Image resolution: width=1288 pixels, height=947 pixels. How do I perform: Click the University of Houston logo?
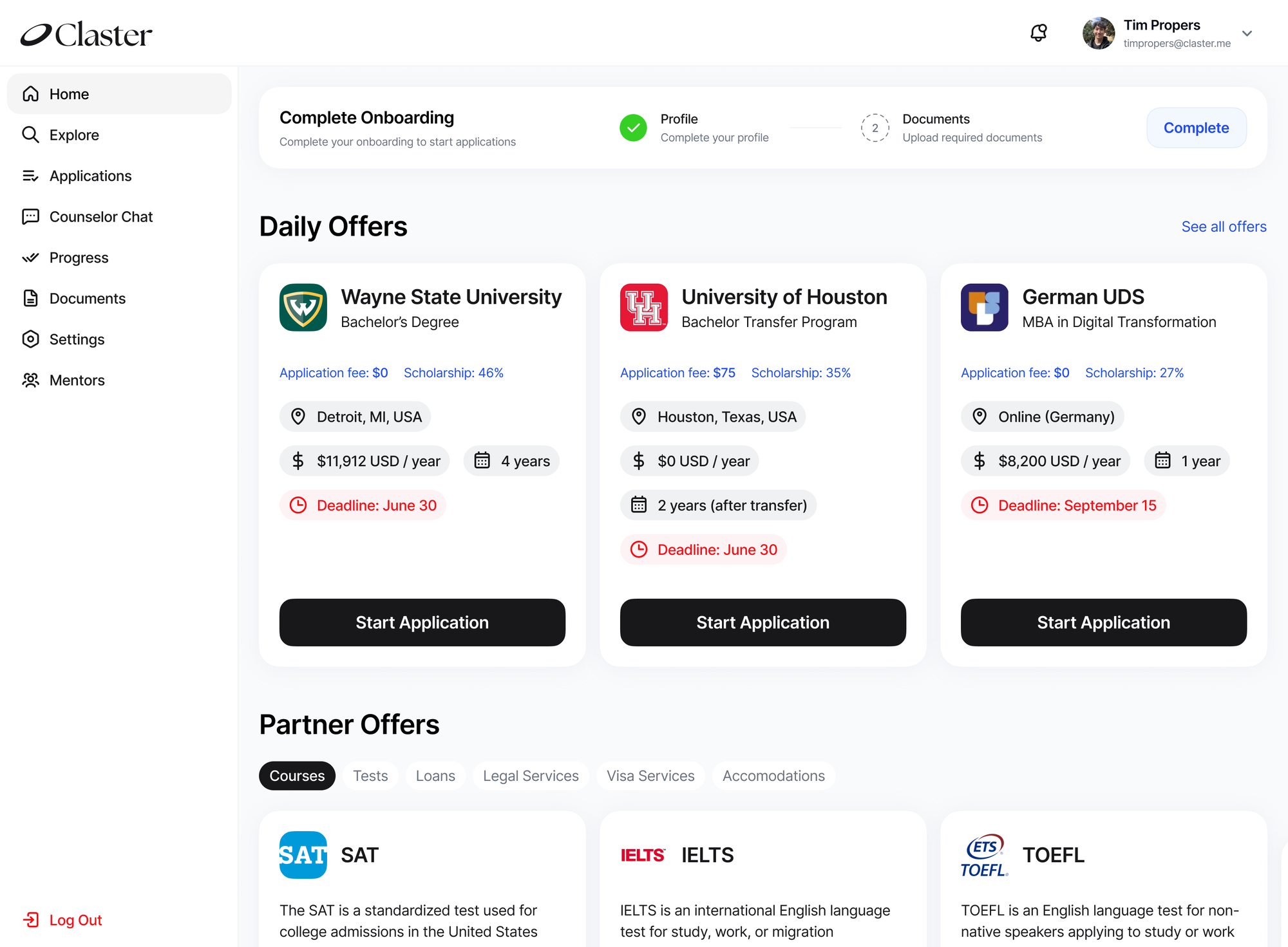tap(644, 308)
